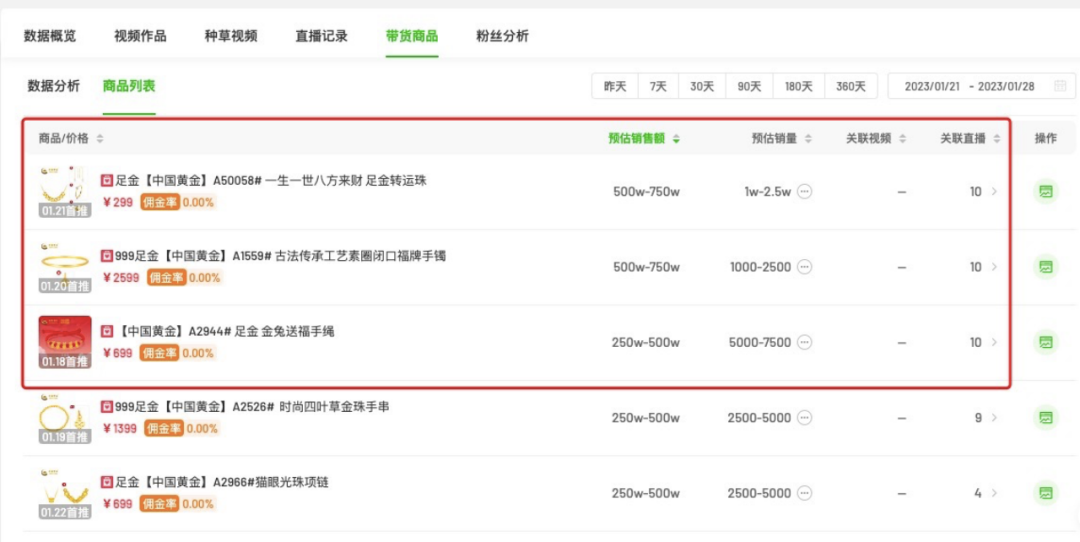Image resolution: width=1080 pixels, height=542 pixels.
Task: Select the 7天 time range option
Action: pos(658,87)
